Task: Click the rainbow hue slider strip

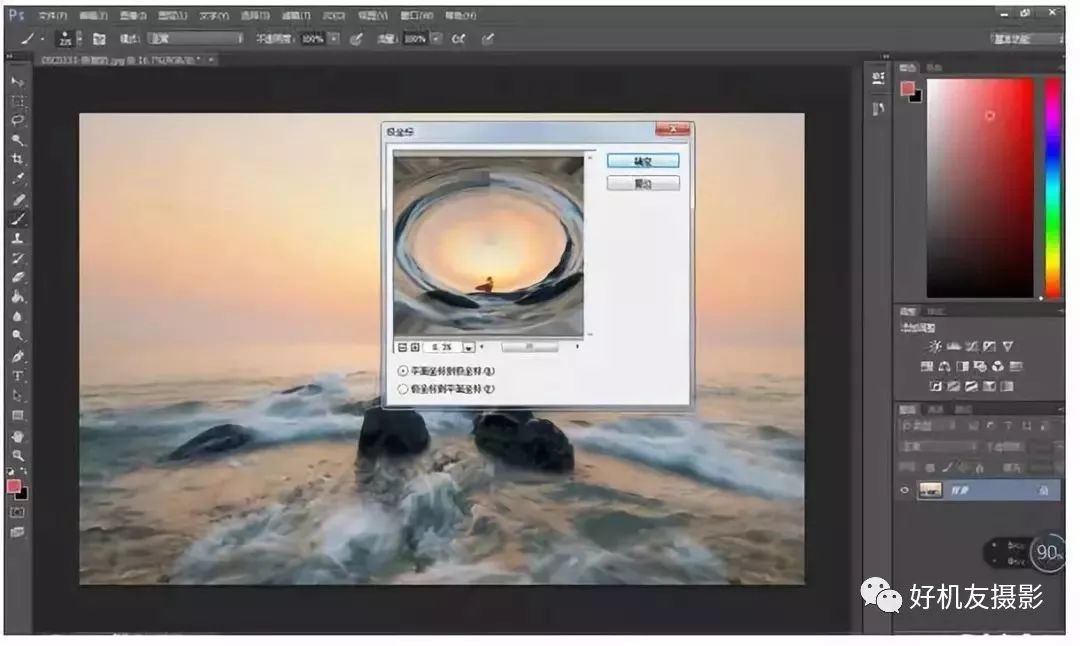Action: 1052,187
